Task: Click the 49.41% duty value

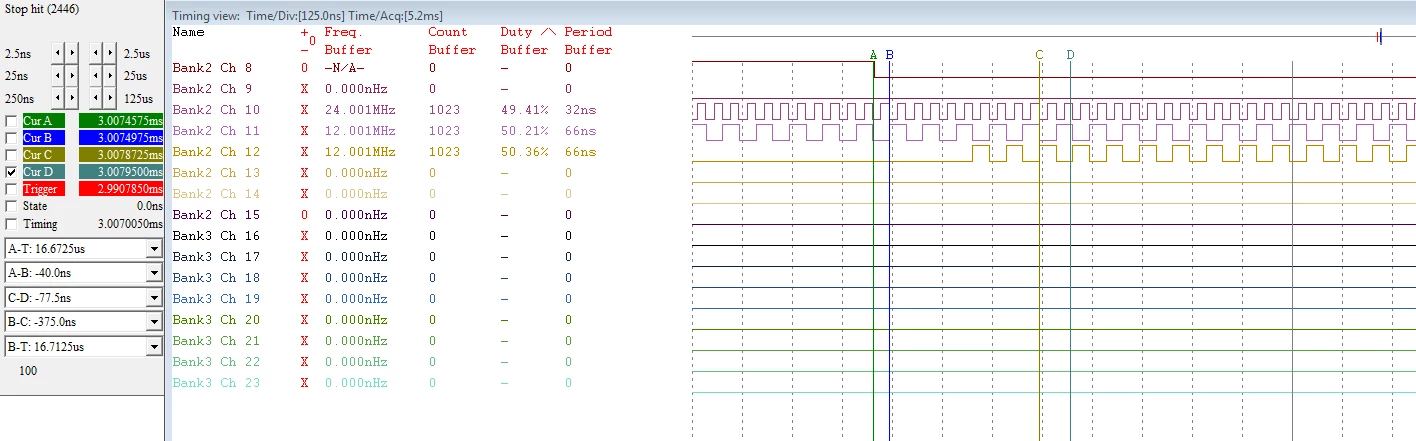Action: coord(524,110)
